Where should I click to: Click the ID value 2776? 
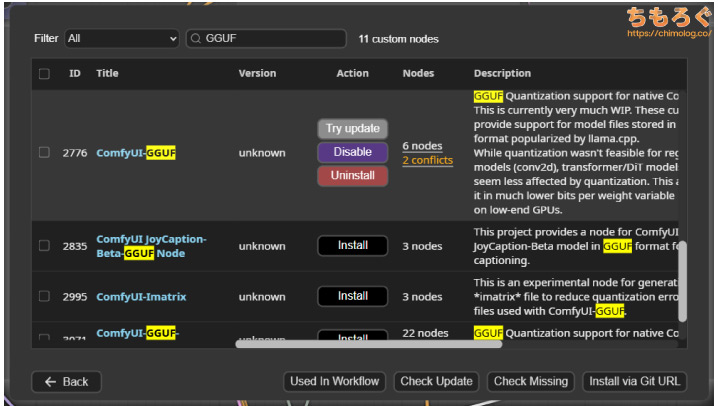point(75,153)
